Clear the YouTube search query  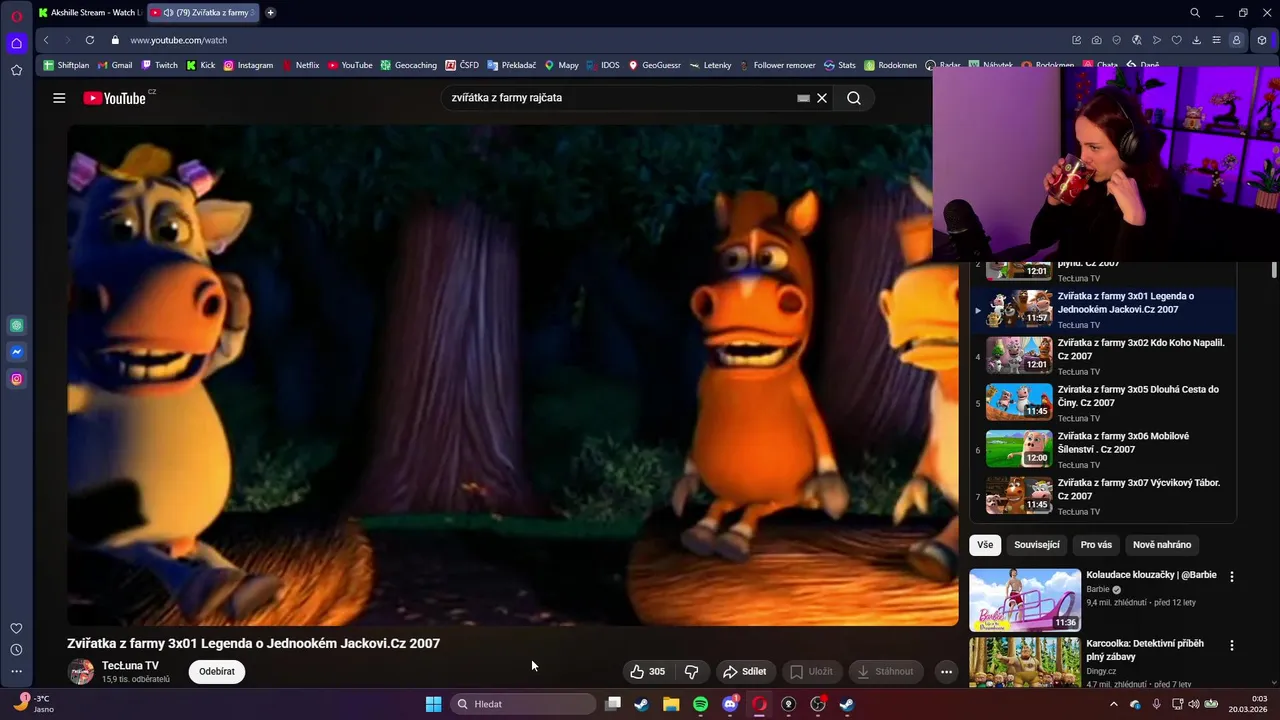[x=822, y=98]
